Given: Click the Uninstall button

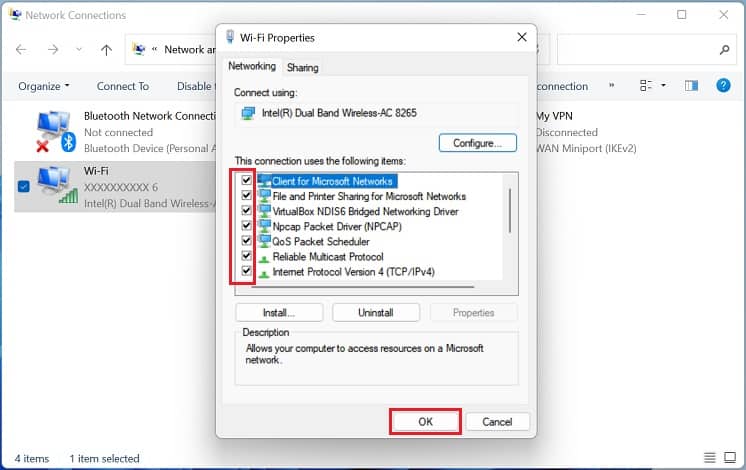Looking at the screenshot, I should [x=375, y=313].
